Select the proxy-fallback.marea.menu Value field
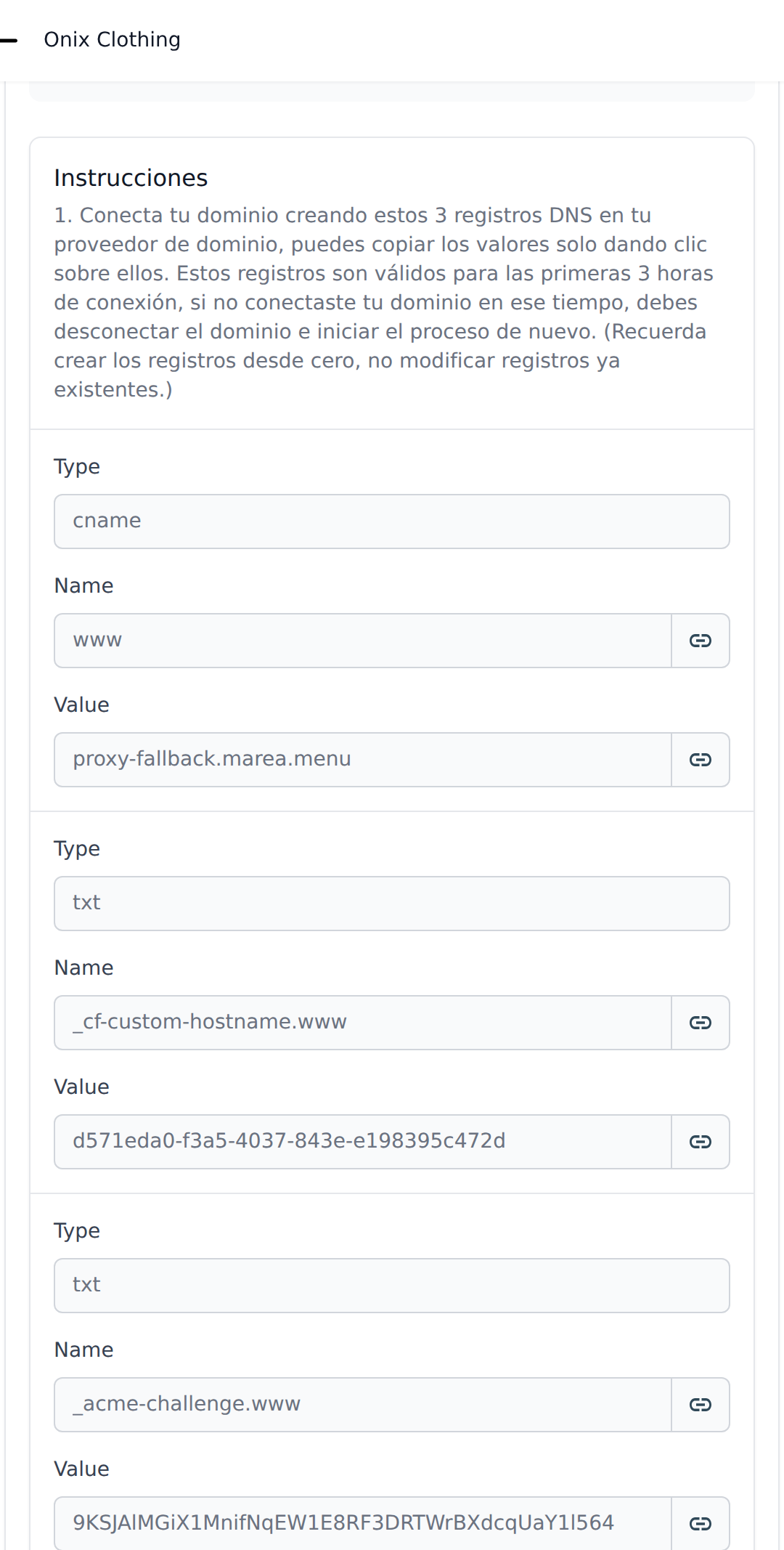The height and width of the screenshot is (1550, 784). click(362, 760)
